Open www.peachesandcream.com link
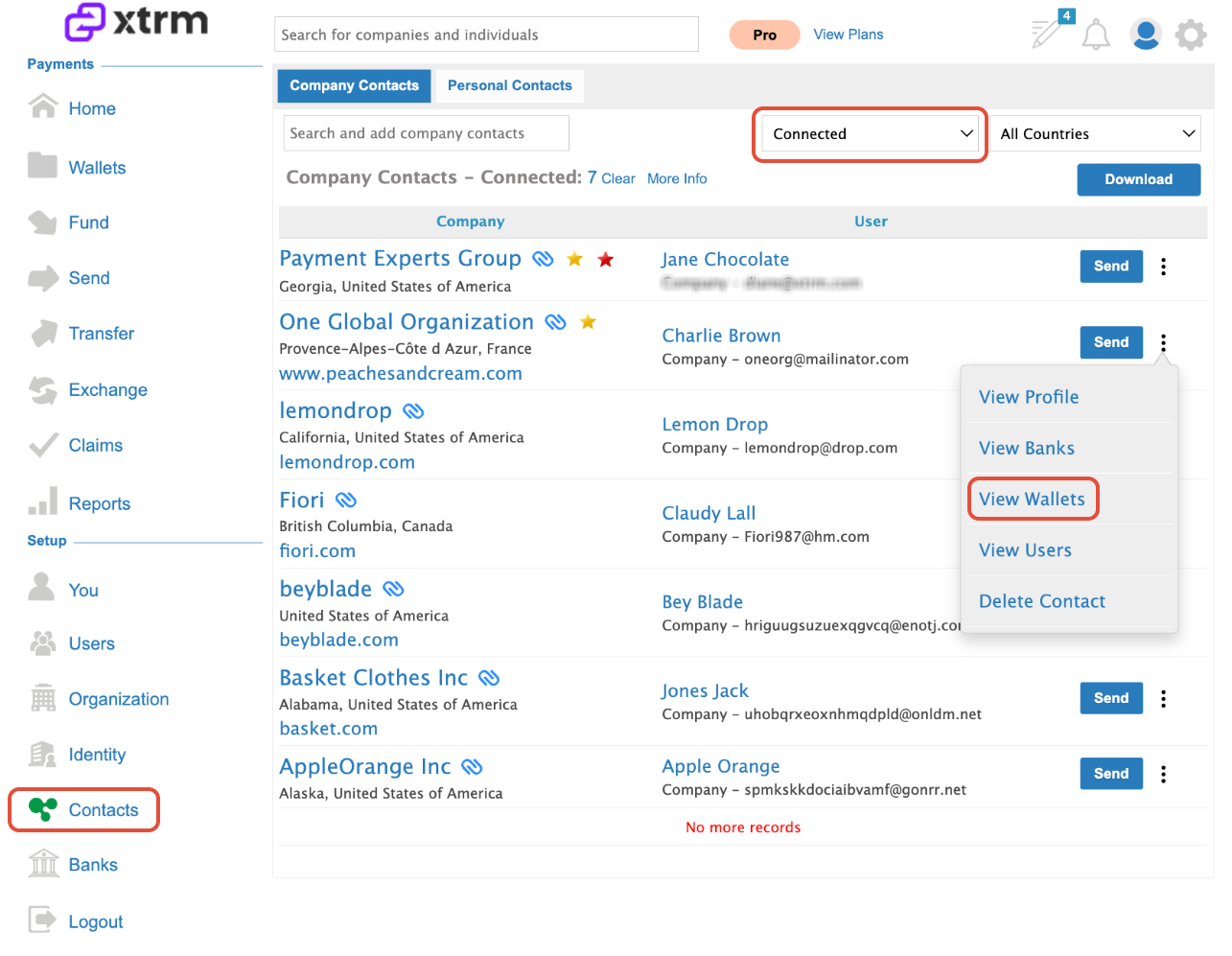This screenshot has height=956, width=1232. (401, 374)
